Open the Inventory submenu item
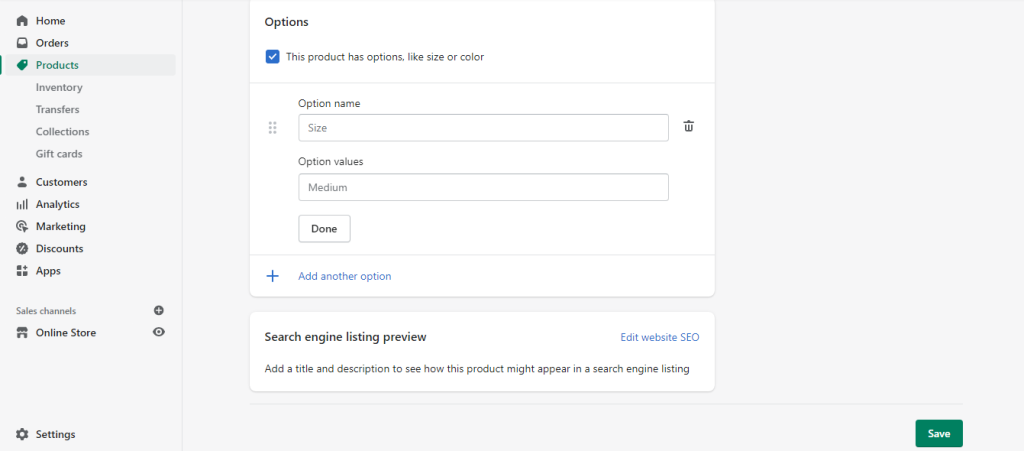This screenshot has height=451, width=1024. (59, 87)
